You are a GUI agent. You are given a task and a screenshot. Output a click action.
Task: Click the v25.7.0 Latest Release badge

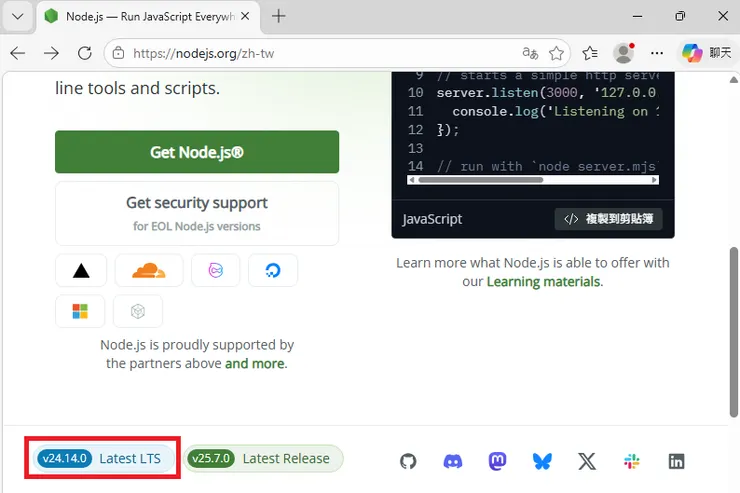point(263,459)
